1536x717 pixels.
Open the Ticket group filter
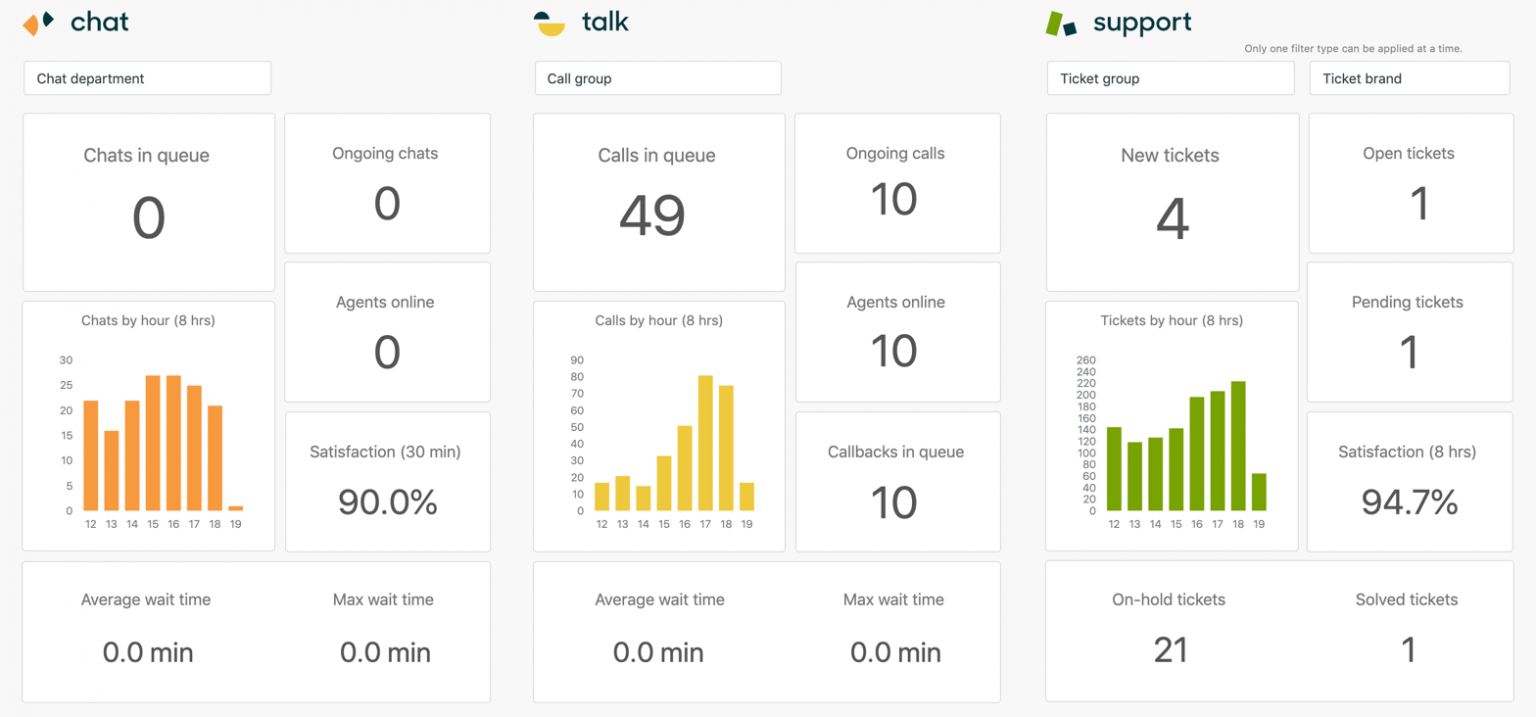point(1170,78)
